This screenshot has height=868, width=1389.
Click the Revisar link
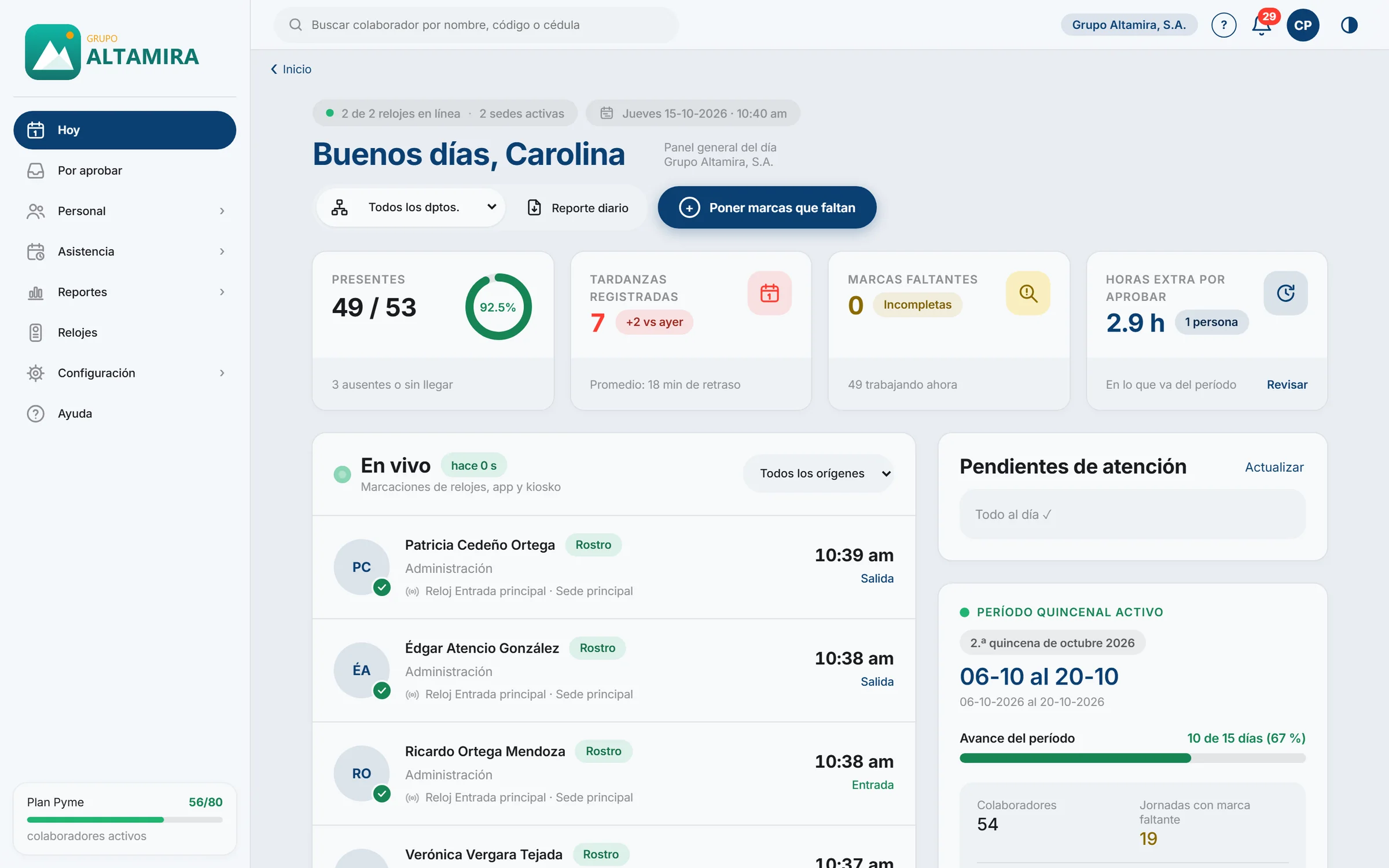click(x=1287, y=385)
